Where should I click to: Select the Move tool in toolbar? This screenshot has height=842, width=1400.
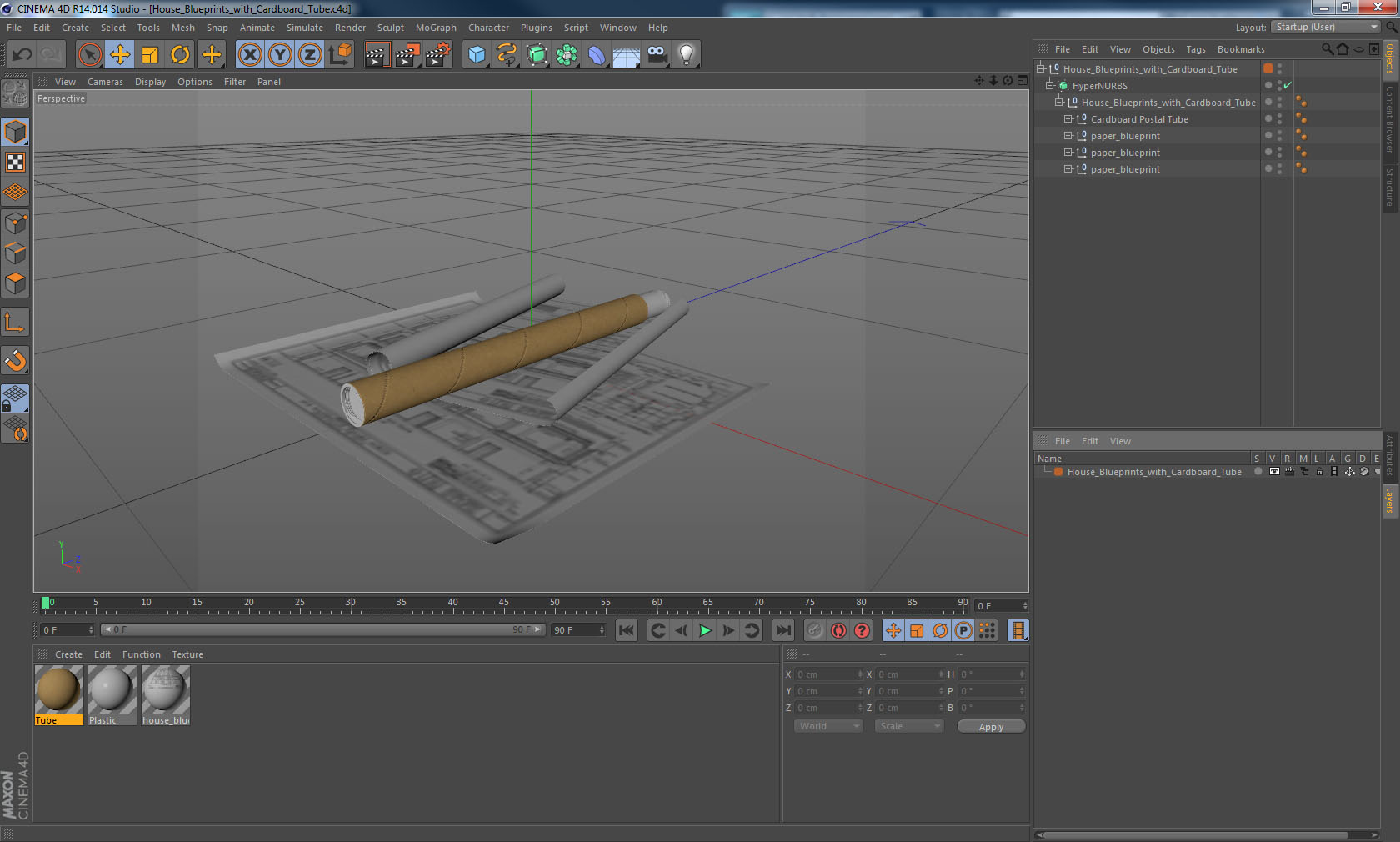click(x=120, y=55)
